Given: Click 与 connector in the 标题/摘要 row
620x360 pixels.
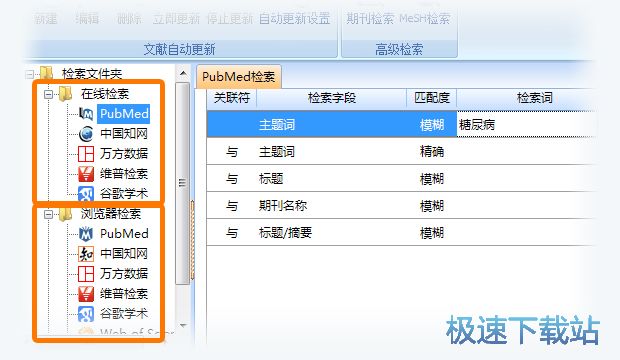Looking at the screenshot, I should (x=232, y=233).
